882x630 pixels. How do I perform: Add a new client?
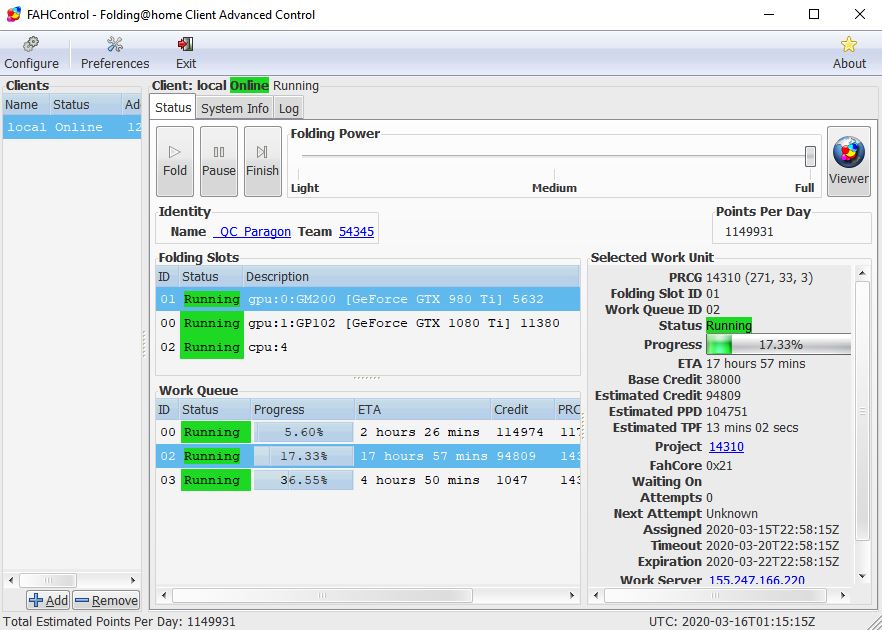coord(48,600)
